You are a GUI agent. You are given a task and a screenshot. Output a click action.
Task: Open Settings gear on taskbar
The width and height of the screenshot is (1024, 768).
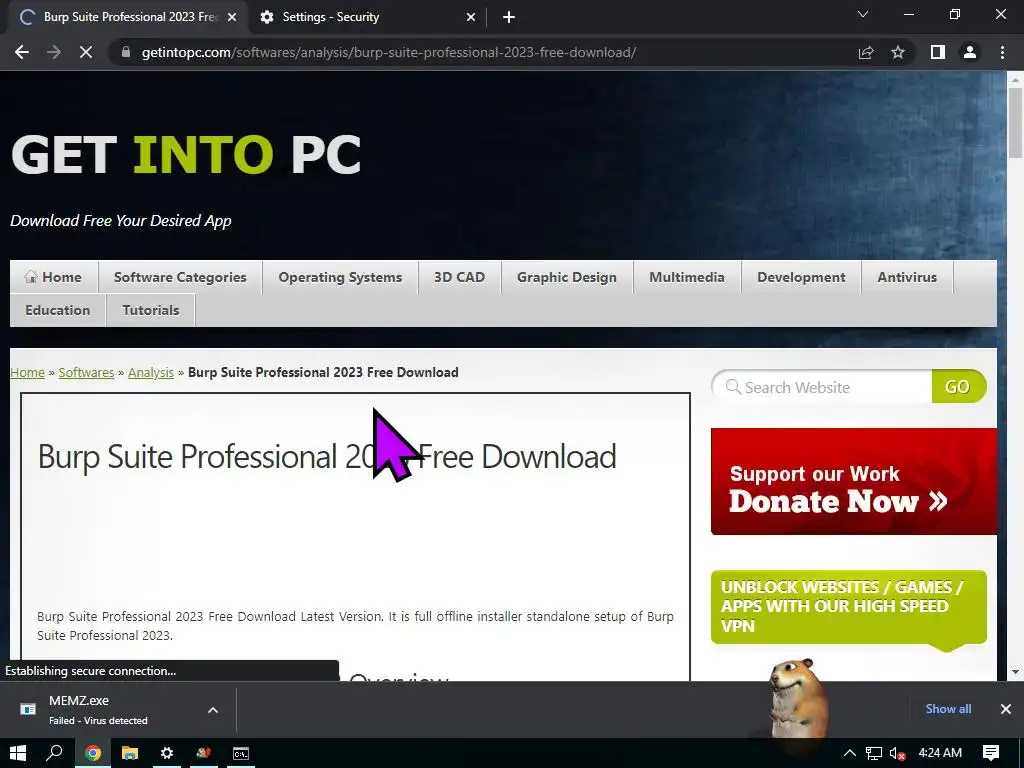167,753
